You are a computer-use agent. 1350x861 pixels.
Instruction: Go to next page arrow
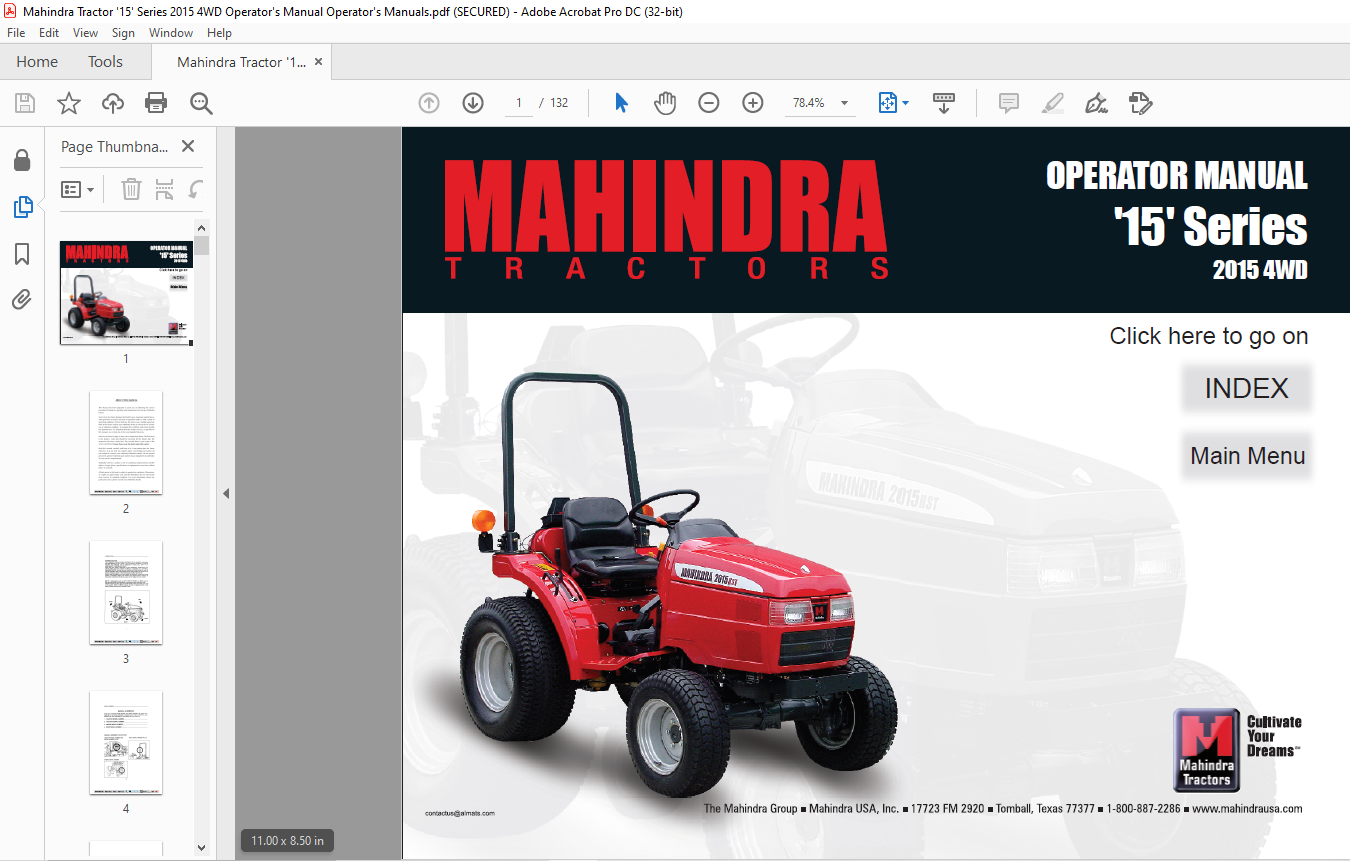coord(473,103)
